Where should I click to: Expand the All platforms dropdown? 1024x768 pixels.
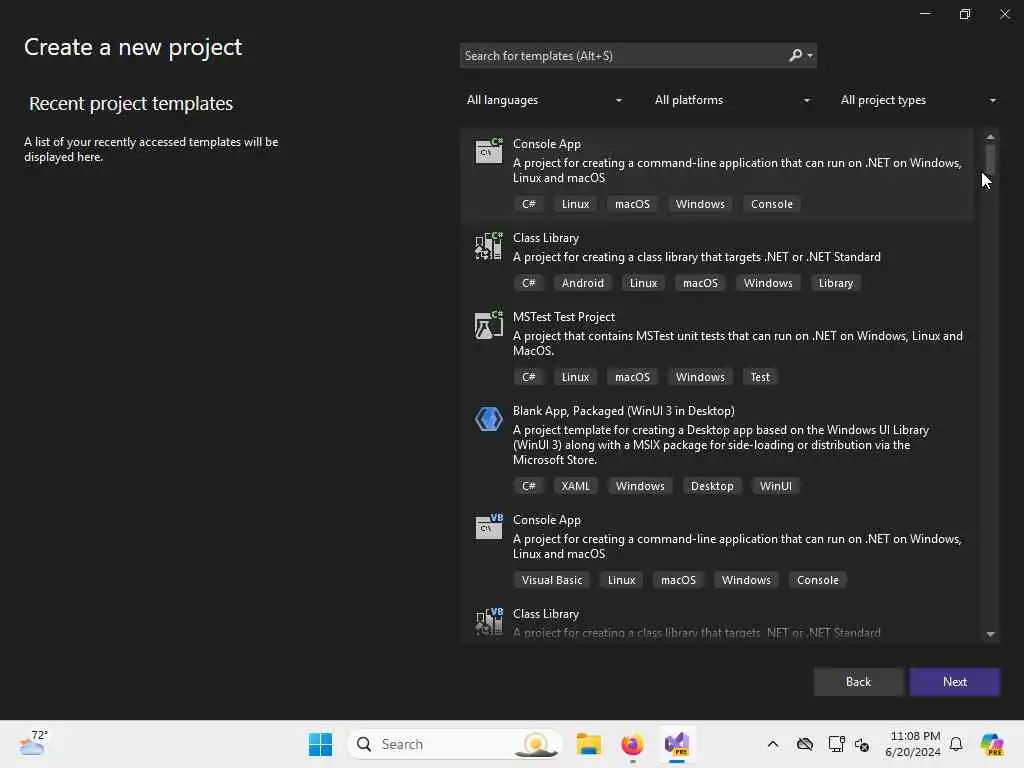[731, 100]
